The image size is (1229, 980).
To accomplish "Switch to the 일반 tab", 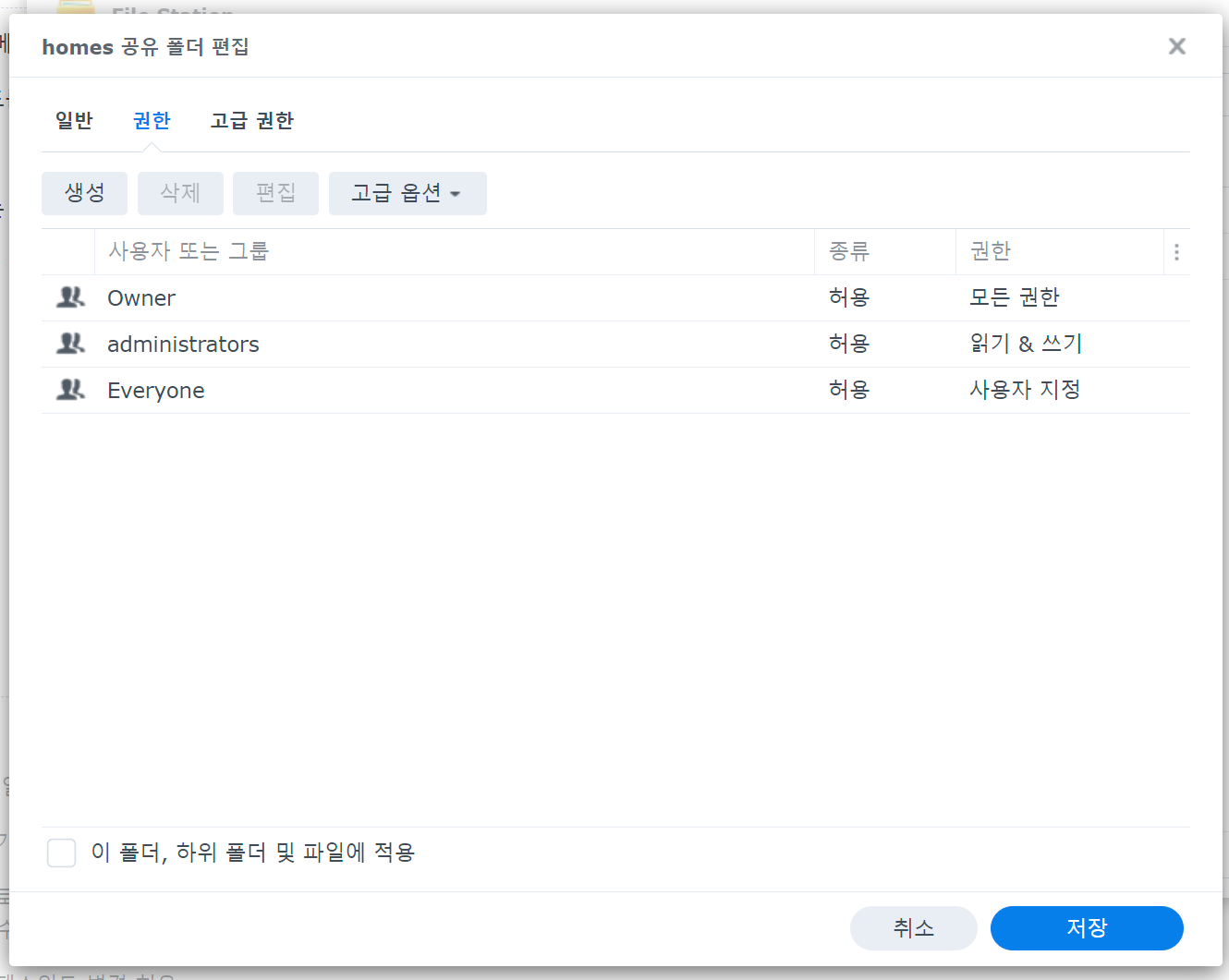I will click(x=74, y=120).
